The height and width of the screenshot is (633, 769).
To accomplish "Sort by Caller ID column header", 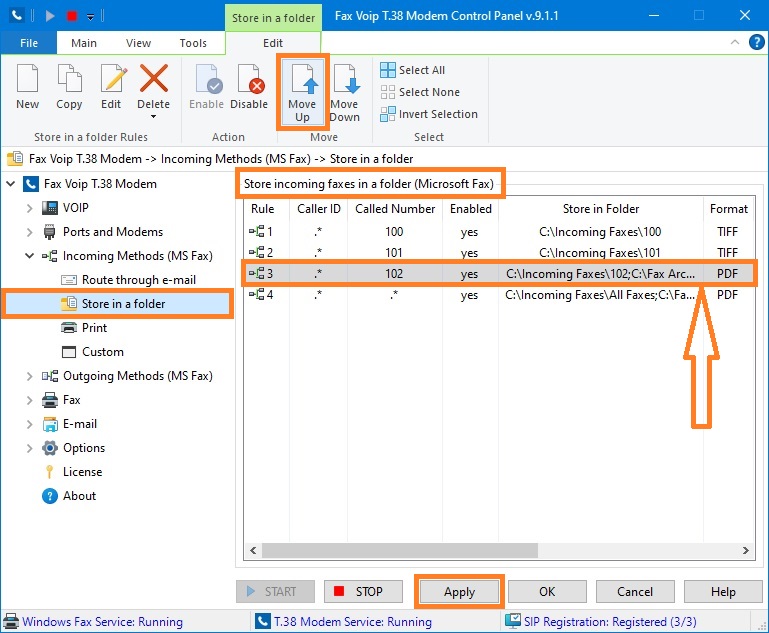I will pyautogui.click(x=319, y=209).
